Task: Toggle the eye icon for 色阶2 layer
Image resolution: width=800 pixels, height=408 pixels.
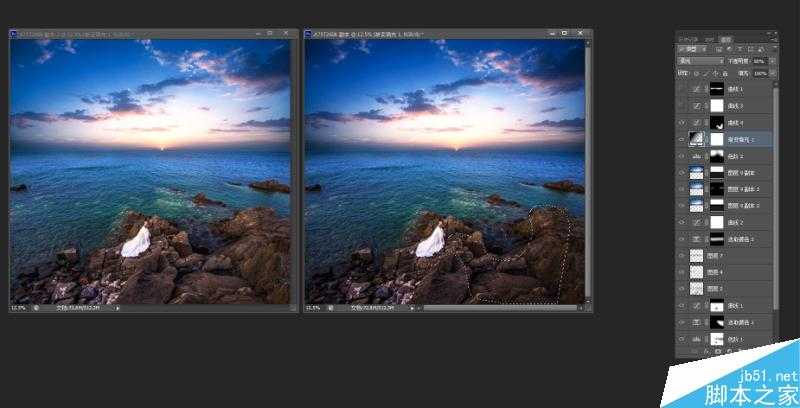Action: click(x=680, y=158)
